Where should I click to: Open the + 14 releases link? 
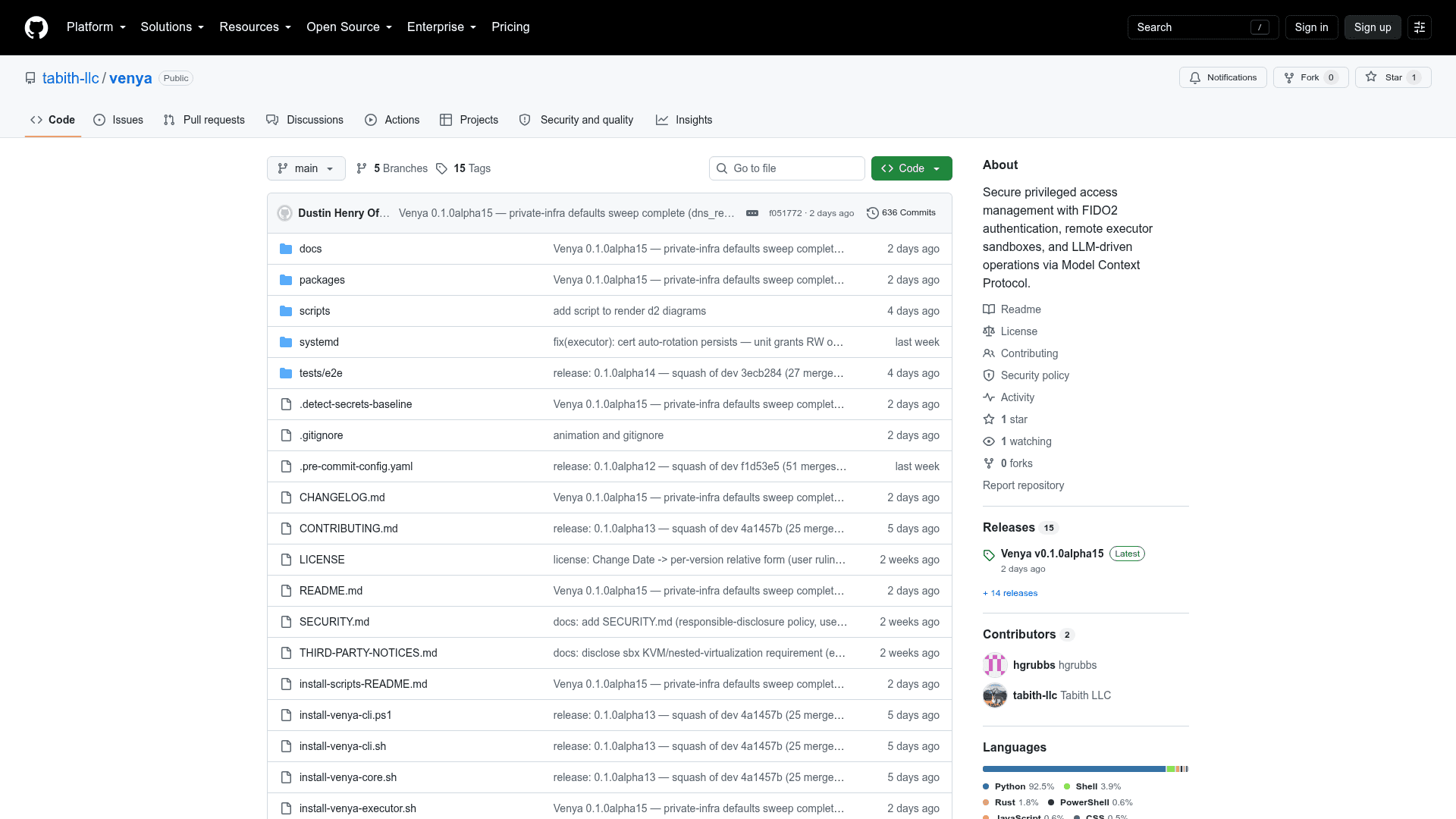(x=1010, y=593)
